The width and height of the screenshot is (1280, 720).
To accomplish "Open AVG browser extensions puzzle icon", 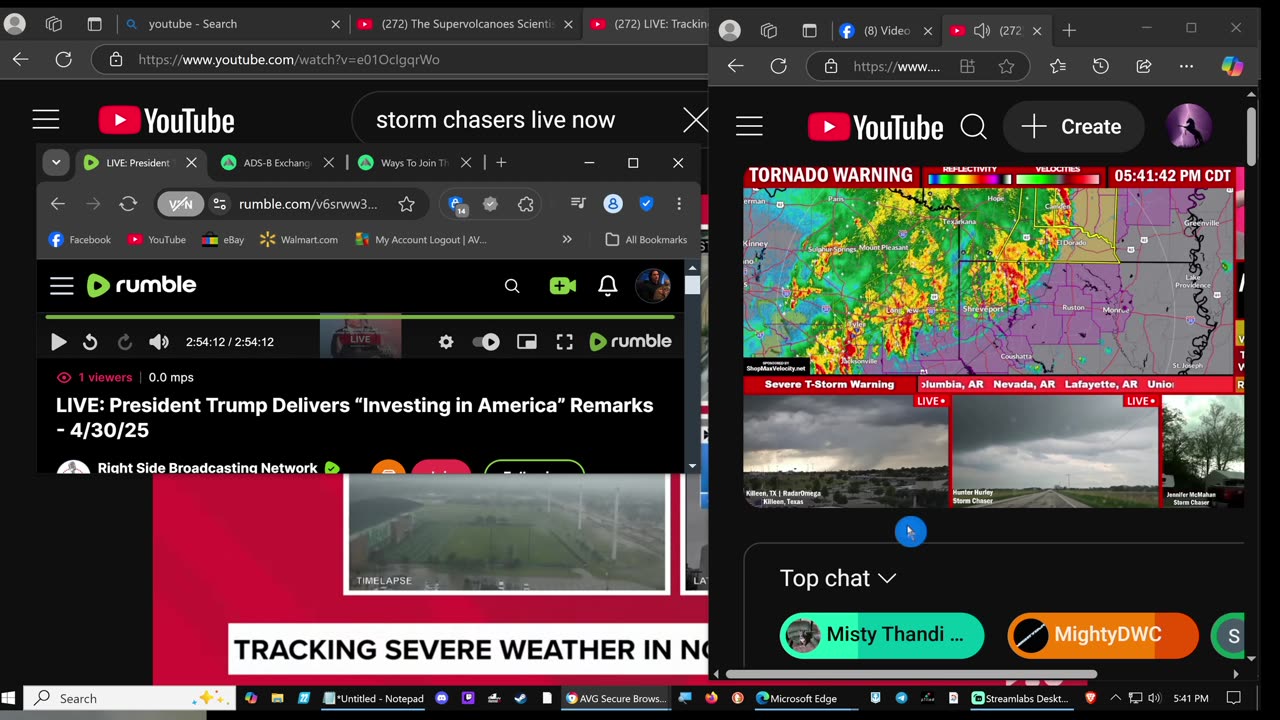I will 526,204.
